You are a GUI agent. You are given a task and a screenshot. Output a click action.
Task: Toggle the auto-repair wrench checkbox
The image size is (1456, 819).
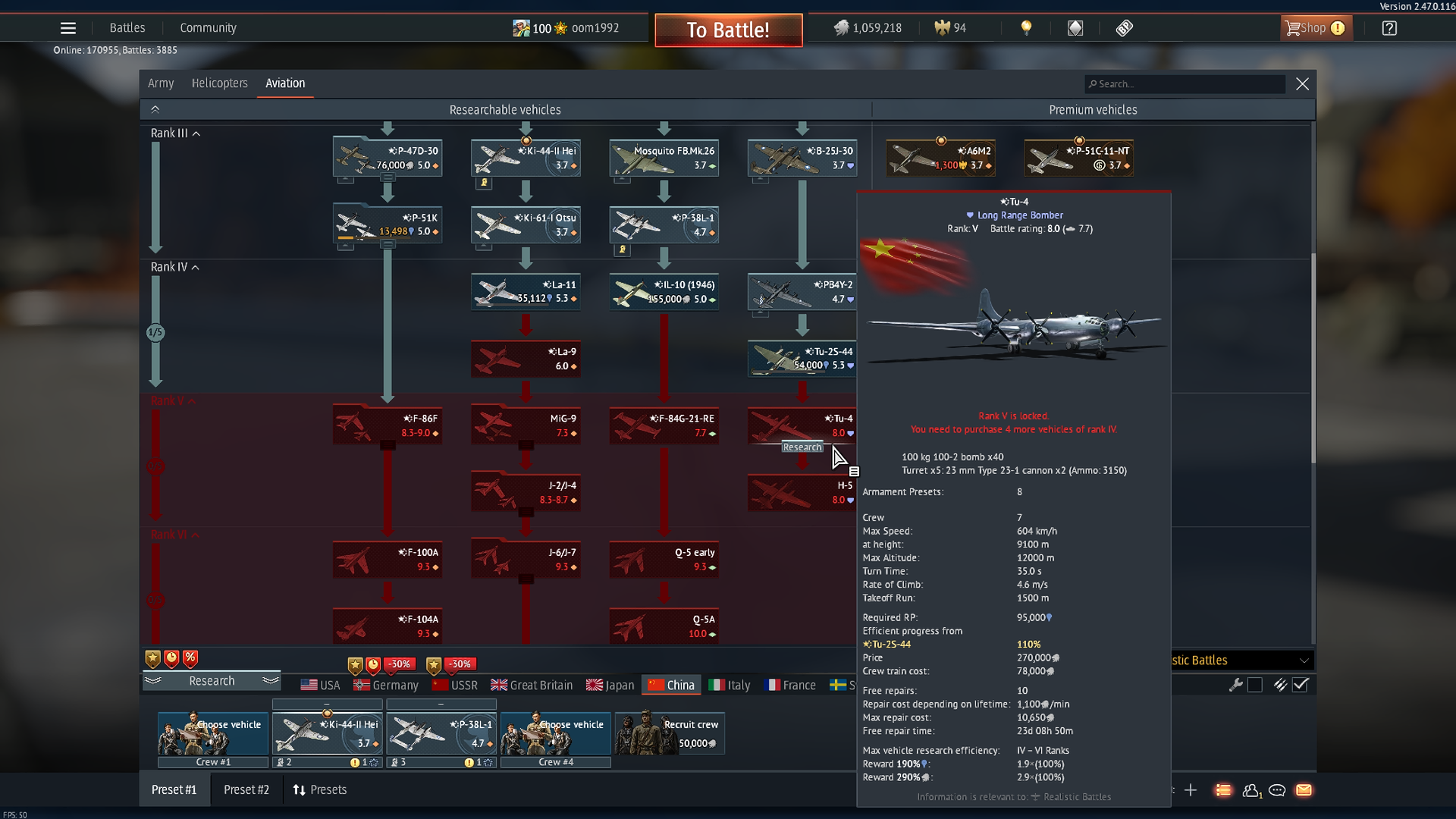tap(1255, 685)
